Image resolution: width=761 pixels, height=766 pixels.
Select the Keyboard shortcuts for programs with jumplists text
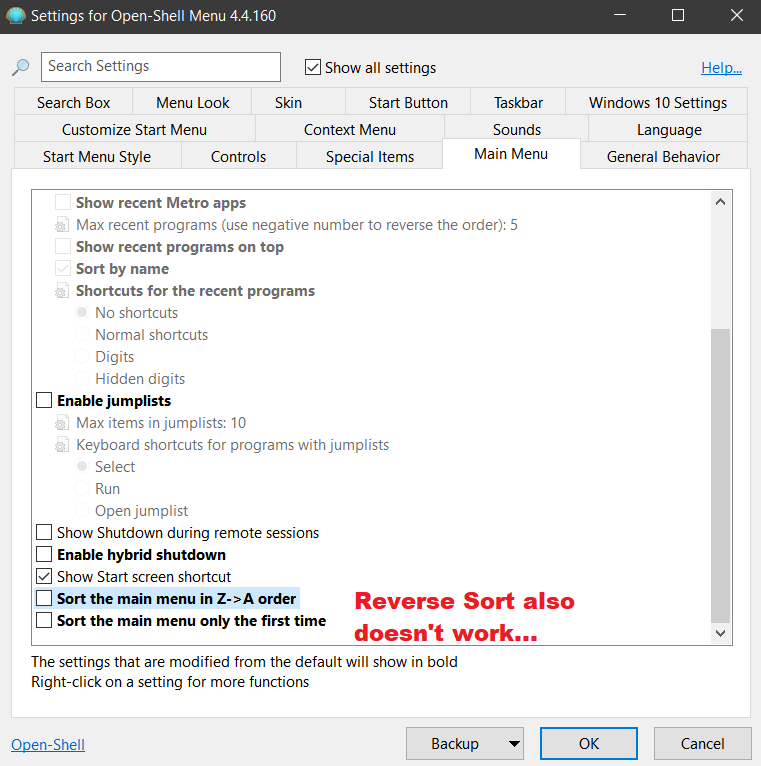[x=233, y=445]
